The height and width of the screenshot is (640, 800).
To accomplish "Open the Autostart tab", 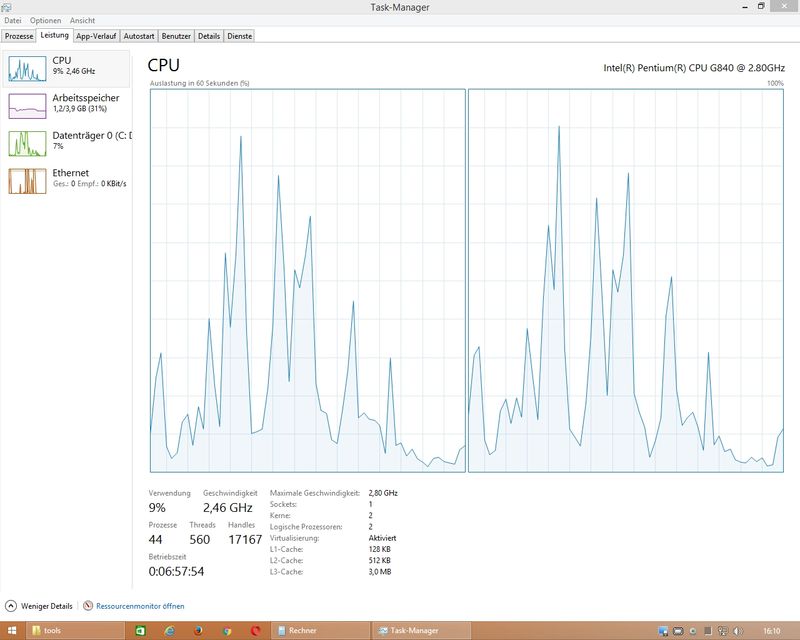I will point(139,36).
